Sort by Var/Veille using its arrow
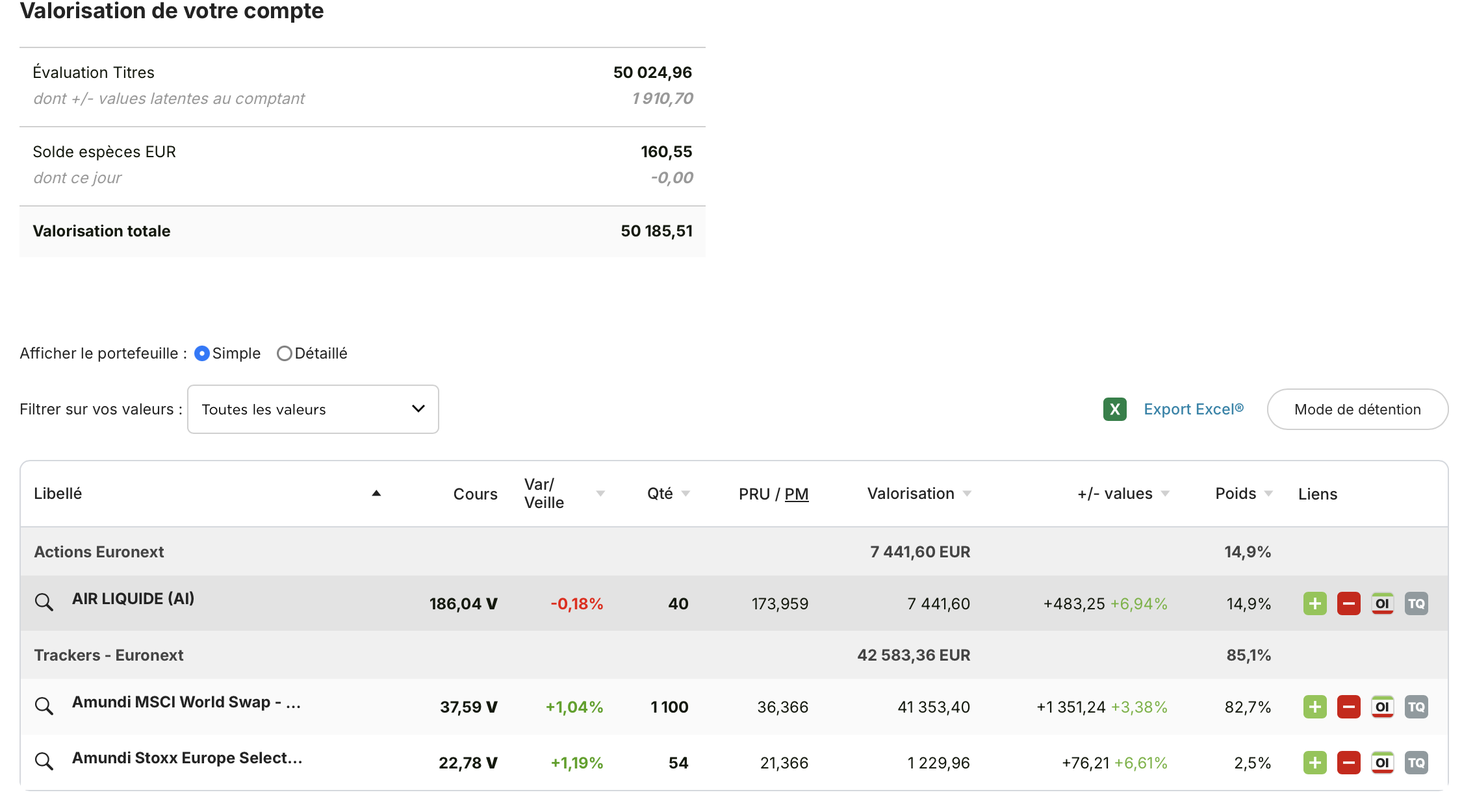This screenshot has height=812, width=1462. pyautogui.click(x=600, y=494)
